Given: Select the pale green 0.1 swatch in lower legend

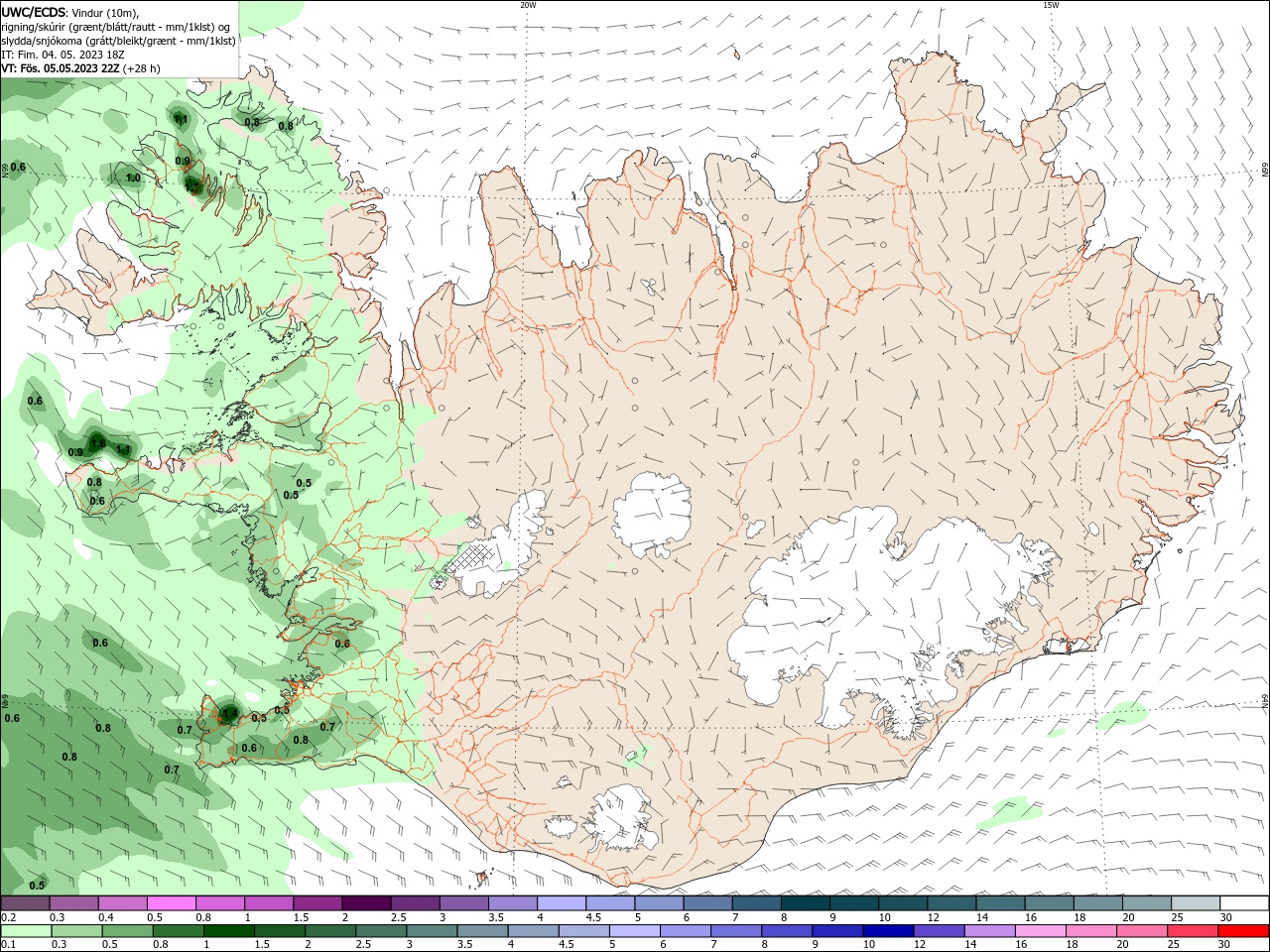Looking at the screenshot, I should click(x=26, y=931).
